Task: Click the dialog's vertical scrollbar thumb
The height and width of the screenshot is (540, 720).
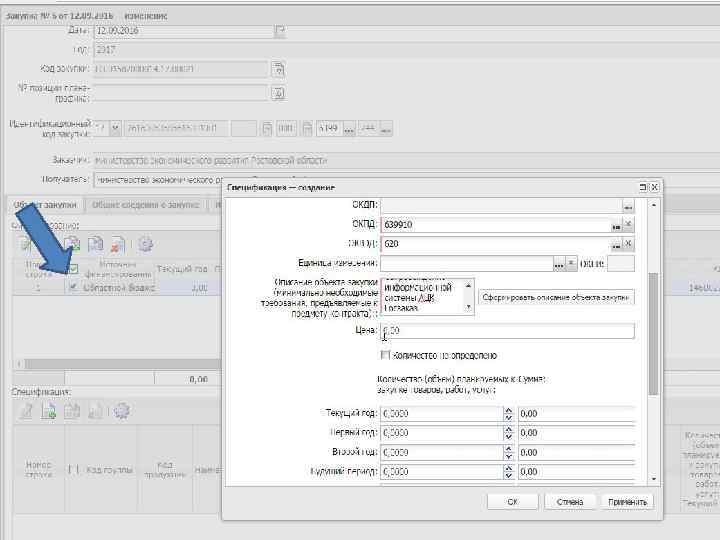Action: [x=654, y=334]
